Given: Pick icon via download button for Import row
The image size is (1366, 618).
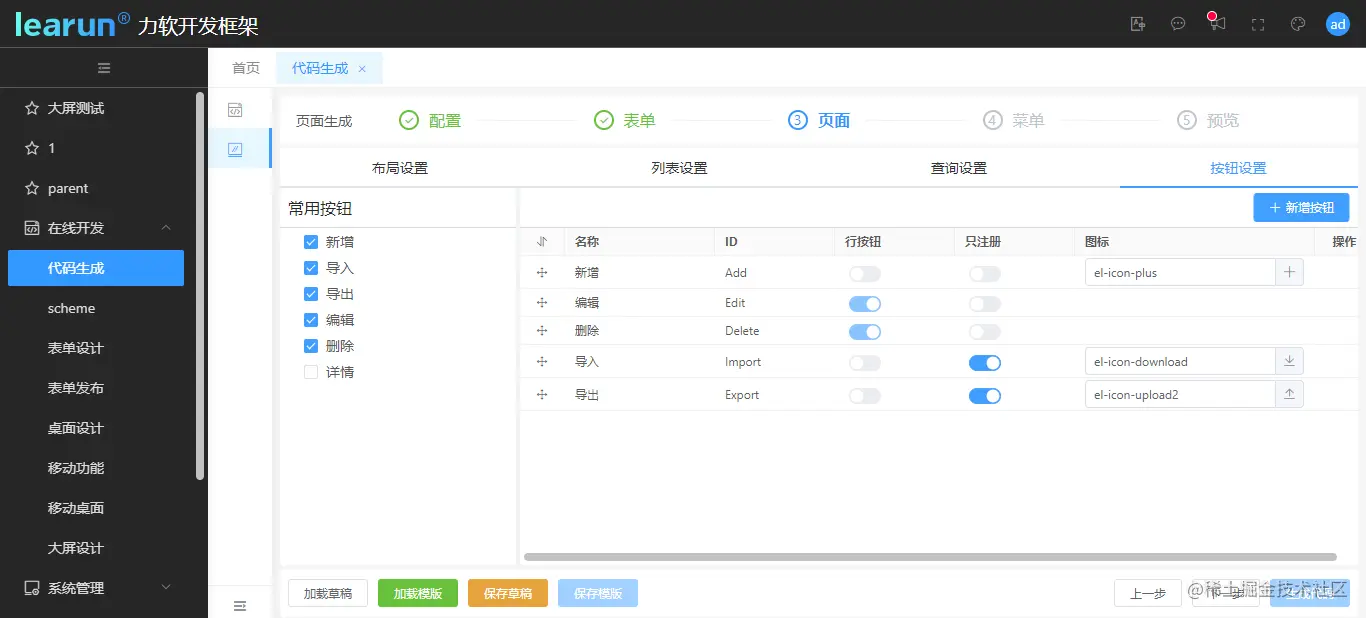Looking at the screenshot, I should pyautogui.click(x=1289, y=361).
